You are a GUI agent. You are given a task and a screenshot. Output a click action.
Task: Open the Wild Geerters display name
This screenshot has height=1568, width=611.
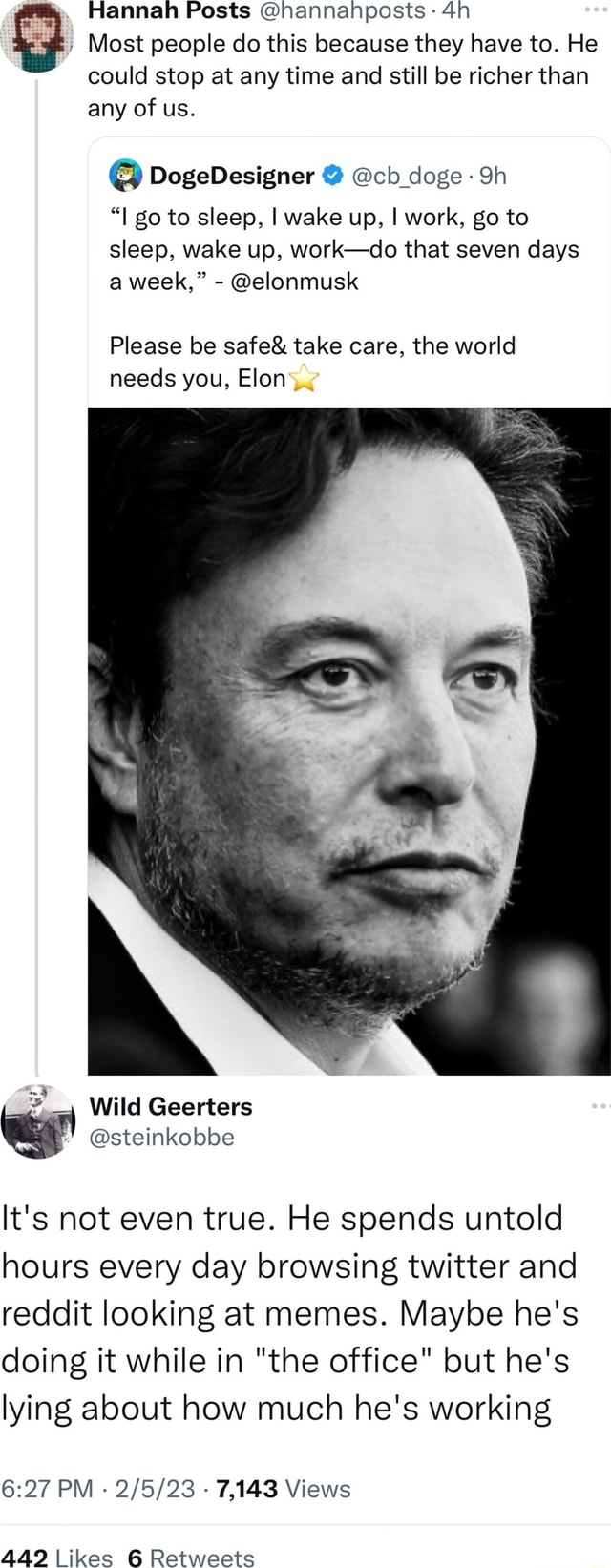click(x=171, y=1106)
